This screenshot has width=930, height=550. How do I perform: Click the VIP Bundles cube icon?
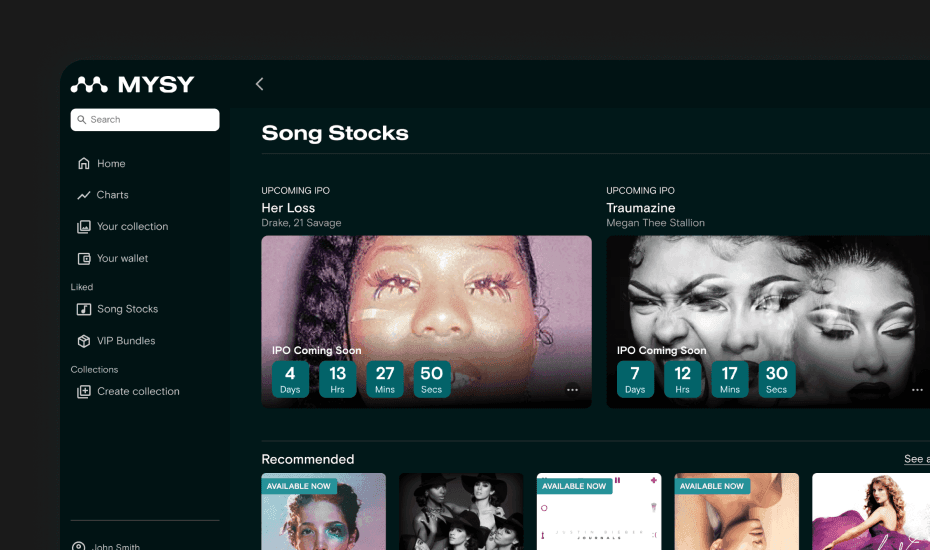click(x=84, y=342)
